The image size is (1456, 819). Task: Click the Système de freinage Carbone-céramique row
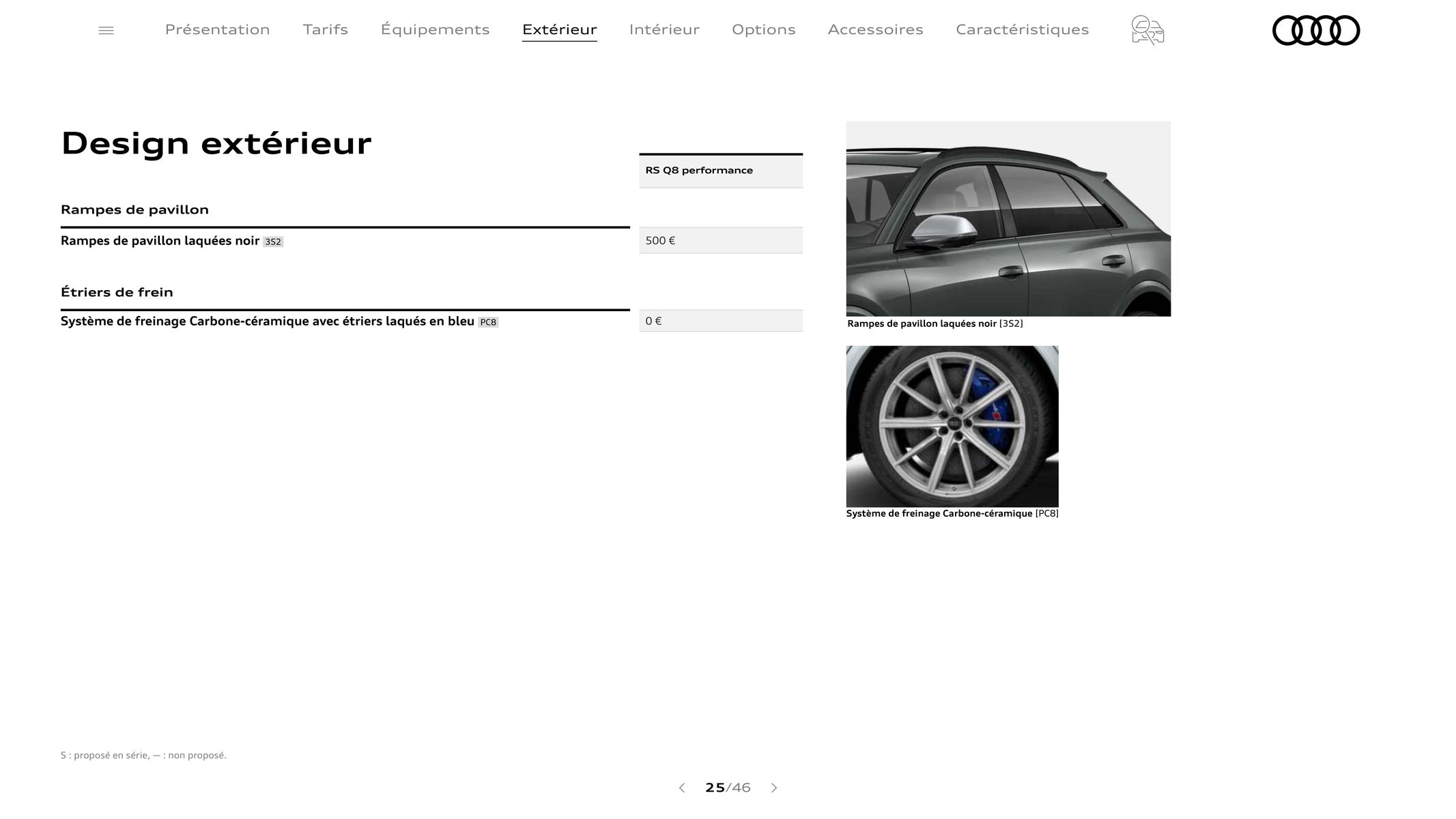345,321
